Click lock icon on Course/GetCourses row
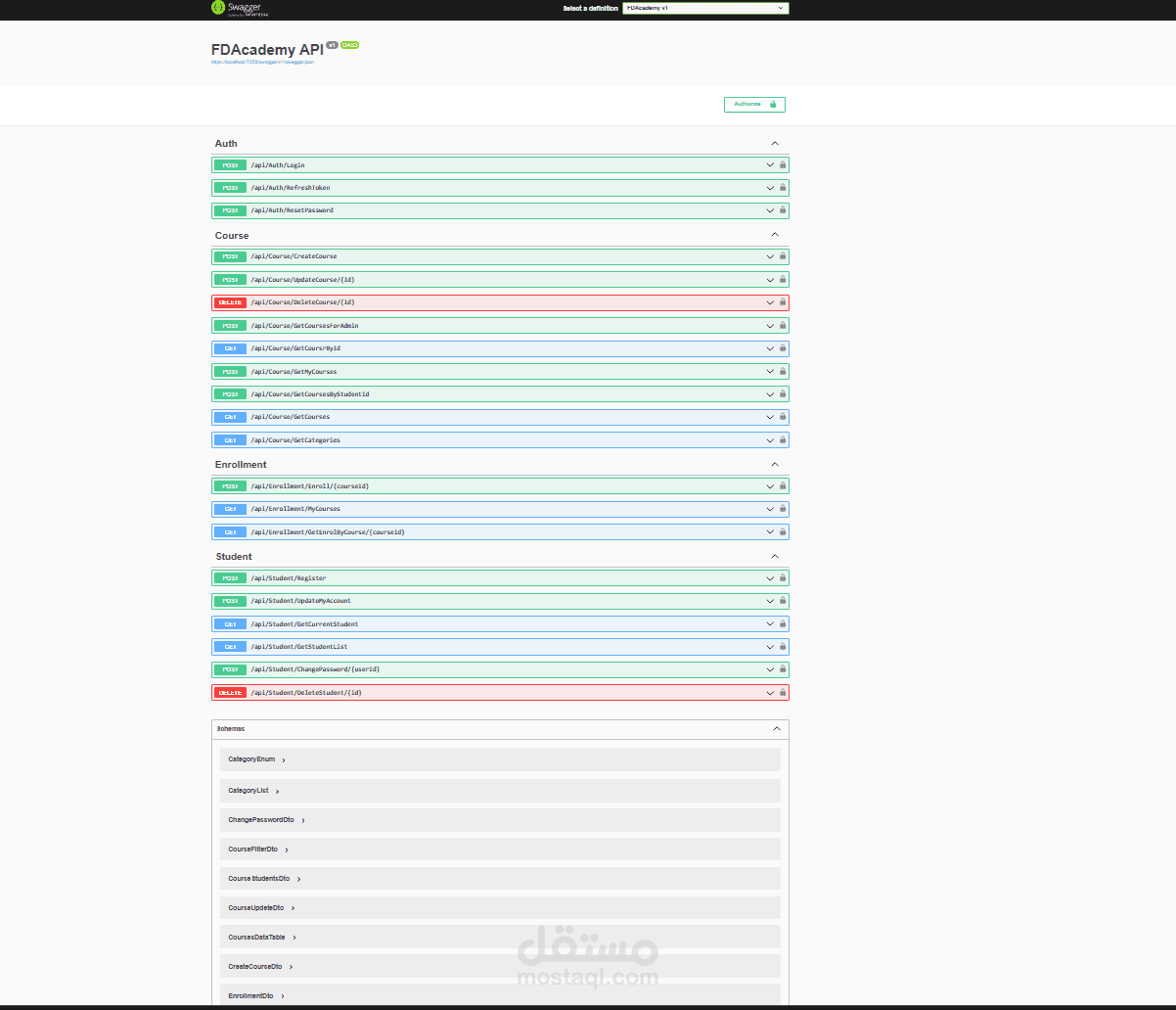This screenshot has width=1176, height=1010. pyautogui.click(x=783, y=417)
